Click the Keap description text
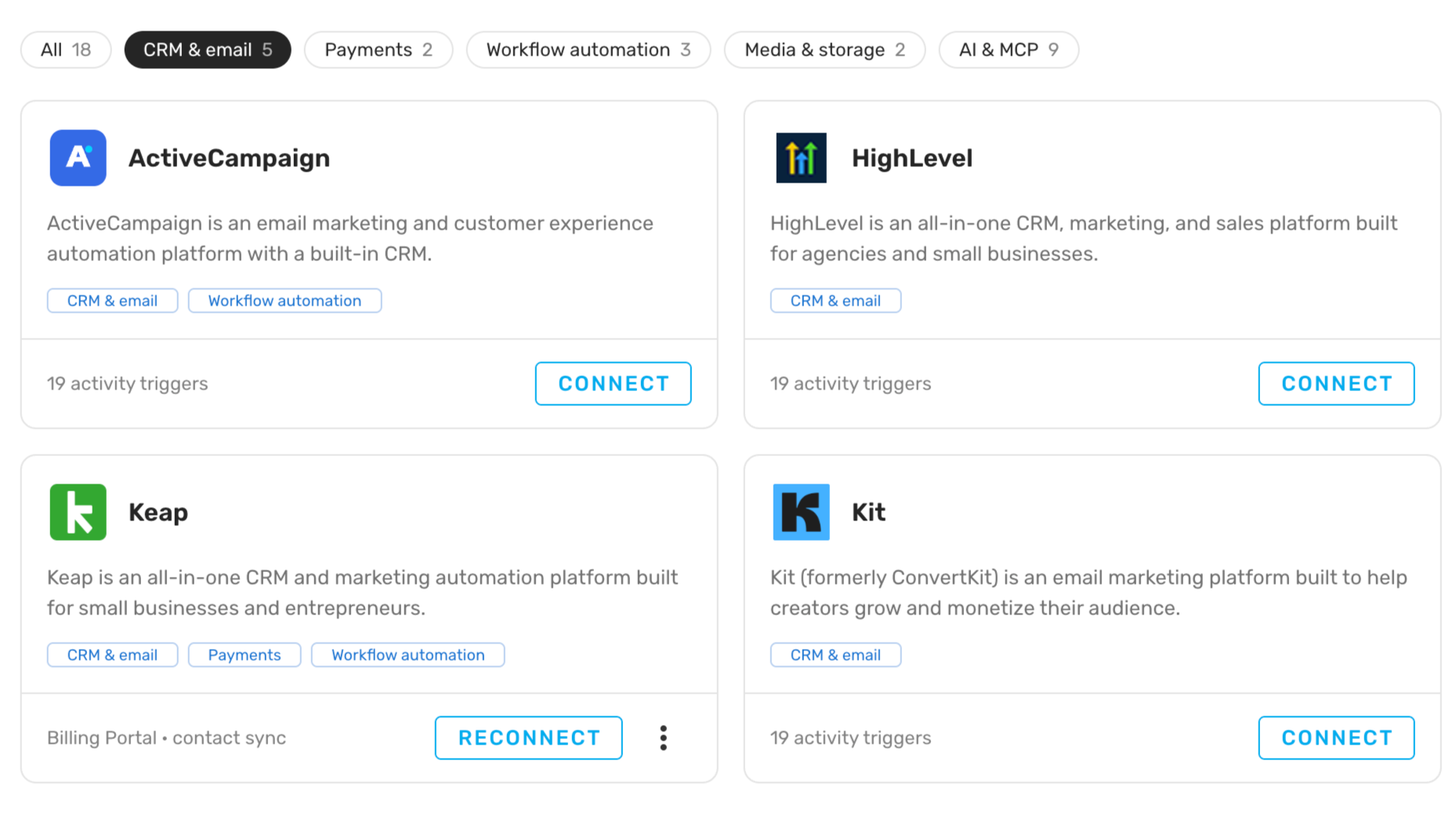The height and width of the screenshot is (819, 1456). point(362,593)
